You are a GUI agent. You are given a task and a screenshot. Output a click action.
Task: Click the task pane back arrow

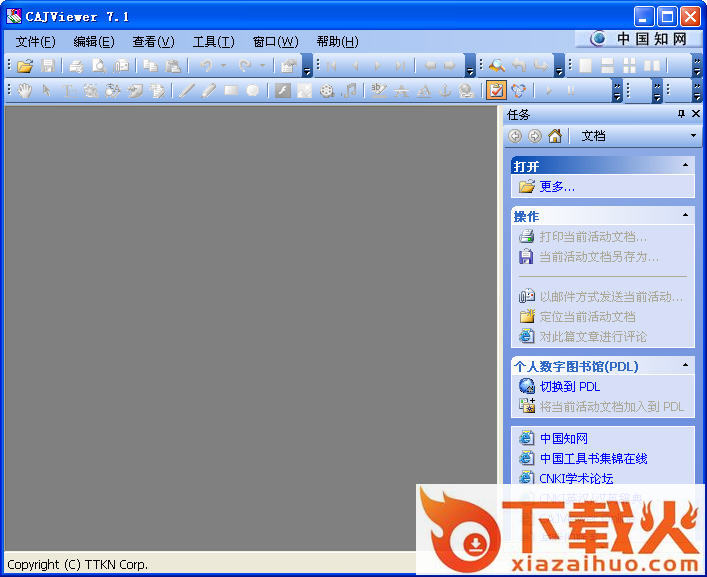click(x=516, y=136)
